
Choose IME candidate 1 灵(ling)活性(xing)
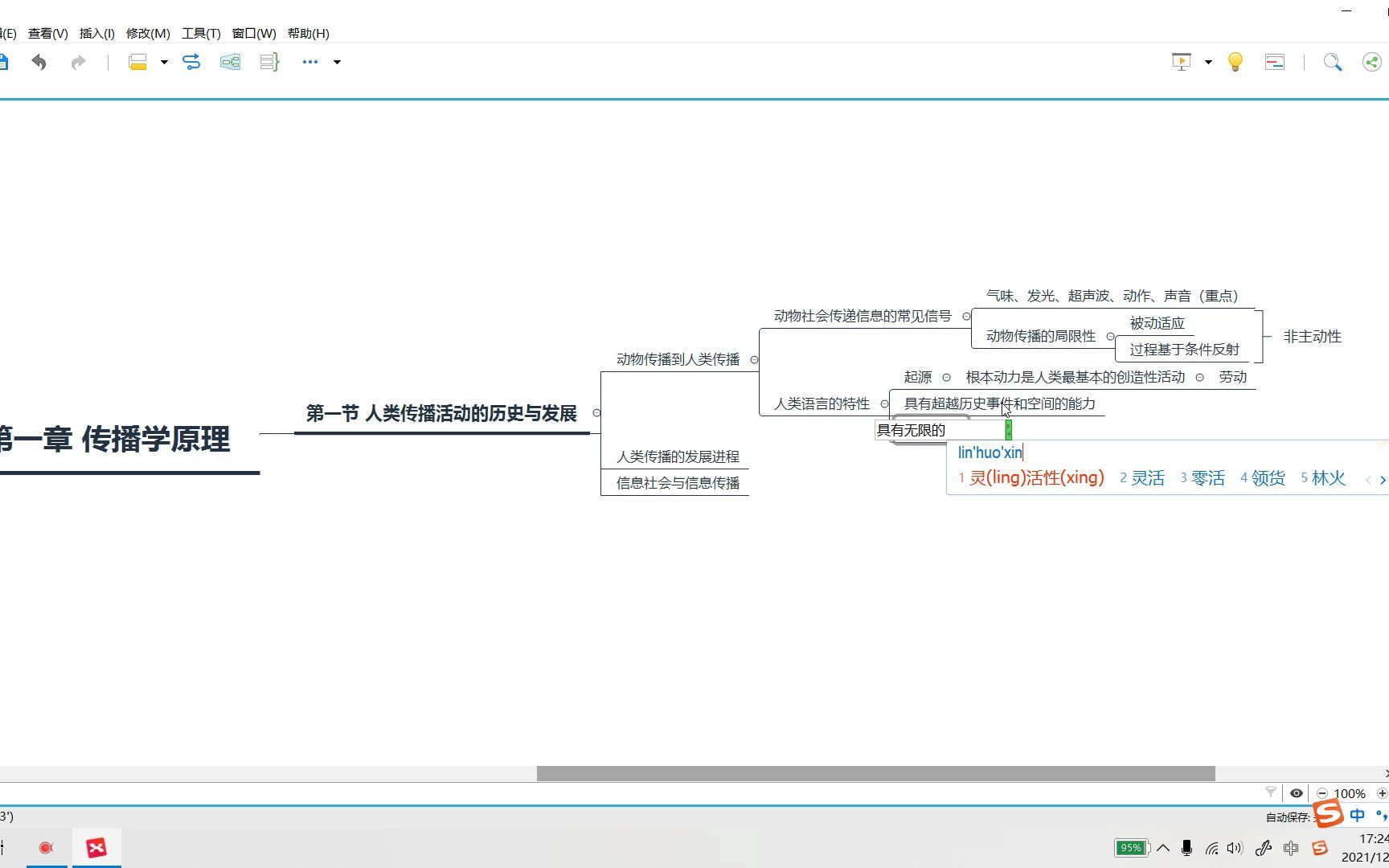pos(1031,478)
